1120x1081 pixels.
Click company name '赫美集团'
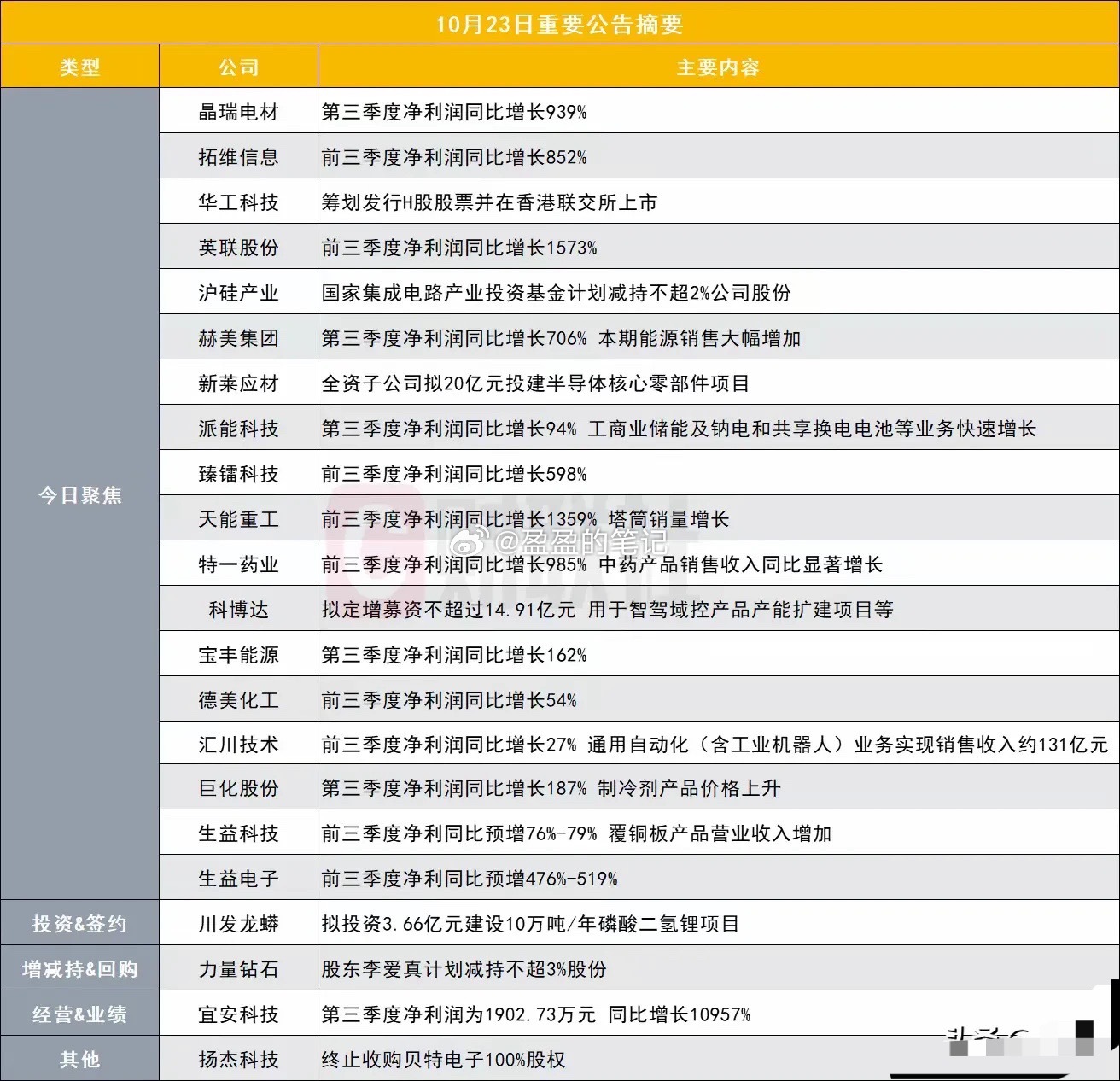pyautogui.click(x=238, y=338)
